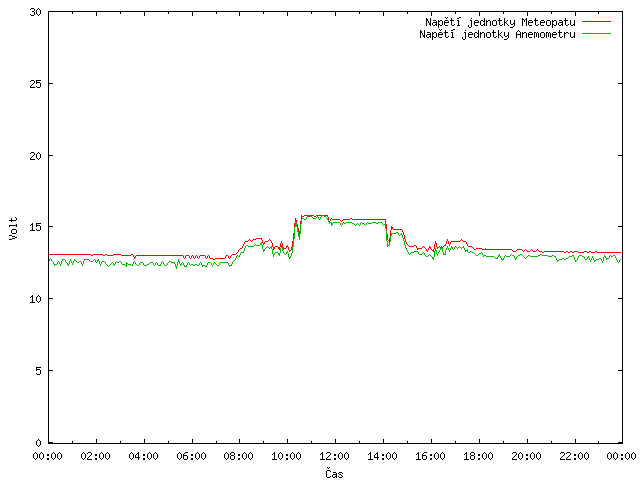Click the x-axis label 10:00
The width and height of the screenshot is (640, 480).
coord(287,456)
